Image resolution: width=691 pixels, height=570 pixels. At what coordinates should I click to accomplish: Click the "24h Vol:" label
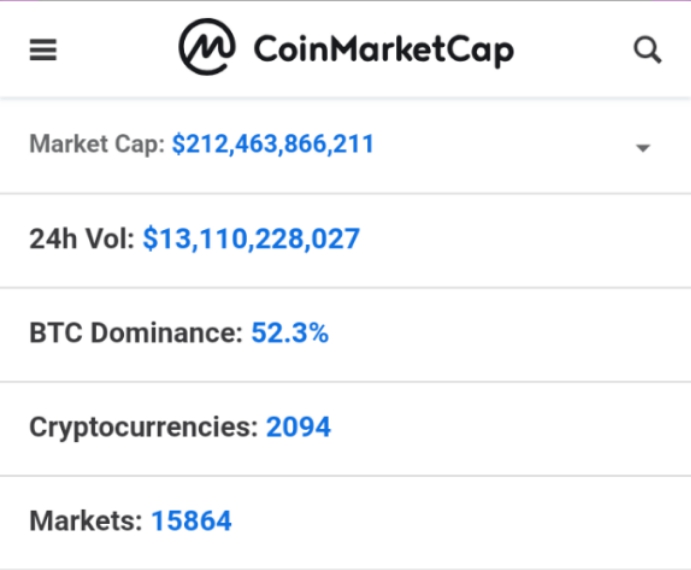(x=81, y=239)
